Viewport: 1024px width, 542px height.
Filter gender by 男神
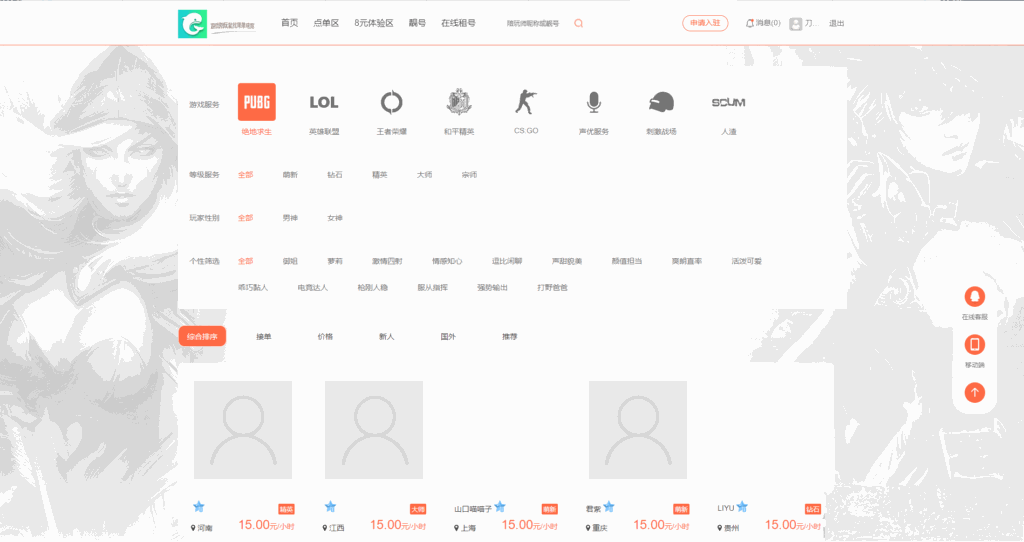coord(290,218)
